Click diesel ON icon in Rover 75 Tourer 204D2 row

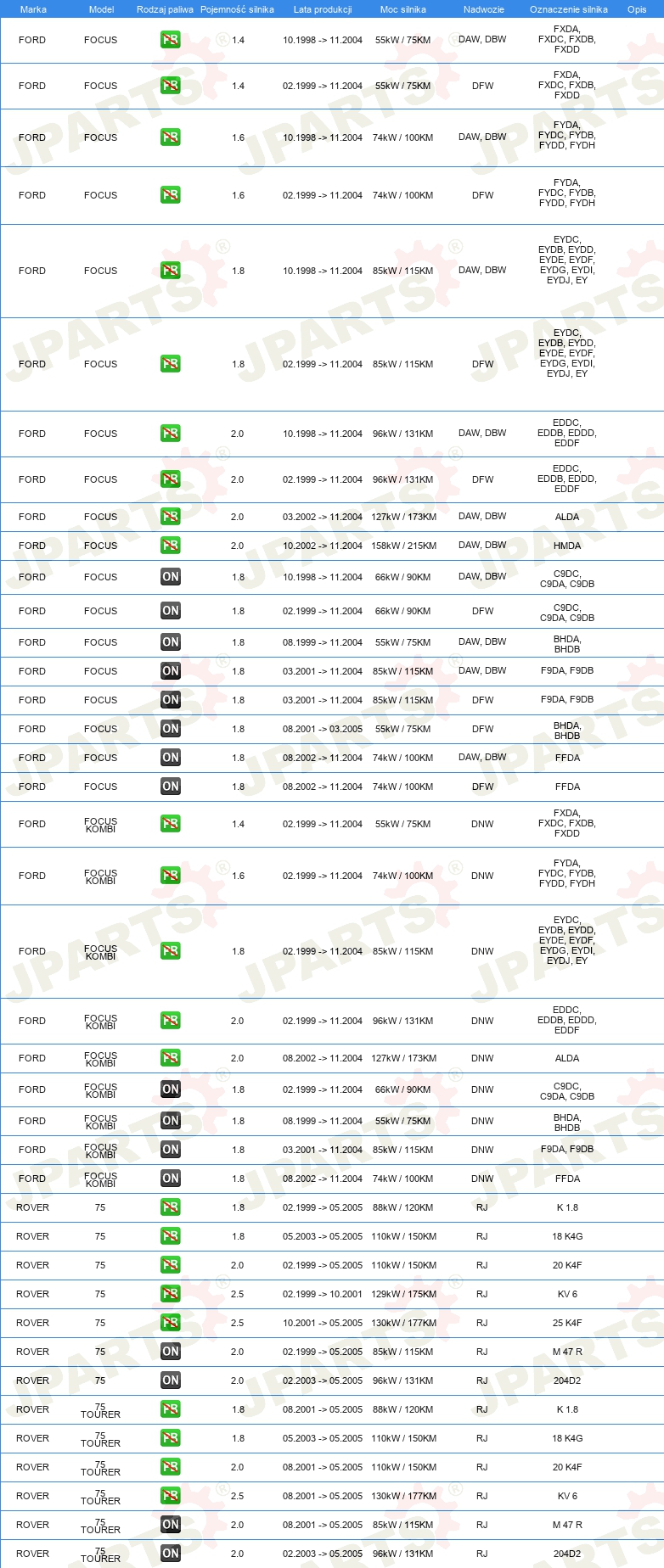171,1554
